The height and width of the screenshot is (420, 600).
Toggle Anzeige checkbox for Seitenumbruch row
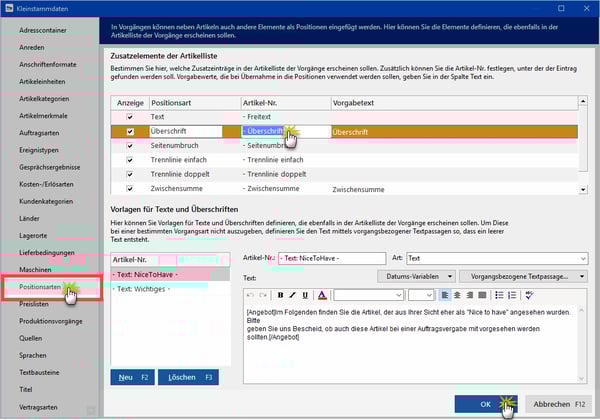(129, 145)
